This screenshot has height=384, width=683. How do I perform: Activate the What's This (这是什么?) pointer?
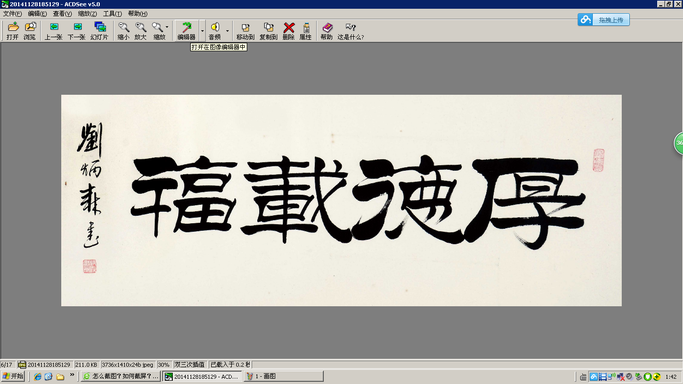(351, 31)
